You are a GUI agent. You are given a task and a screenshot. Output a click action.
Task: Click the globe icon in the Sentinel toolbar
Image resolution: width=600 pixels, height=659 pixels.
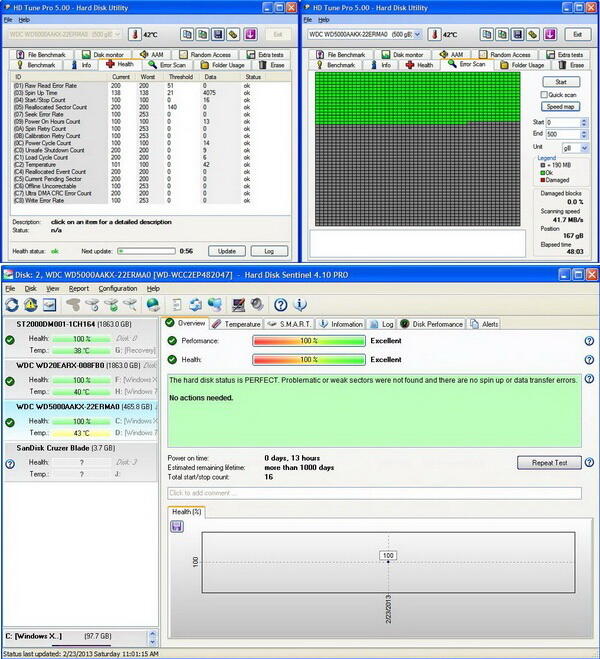[x=153, y=305]
